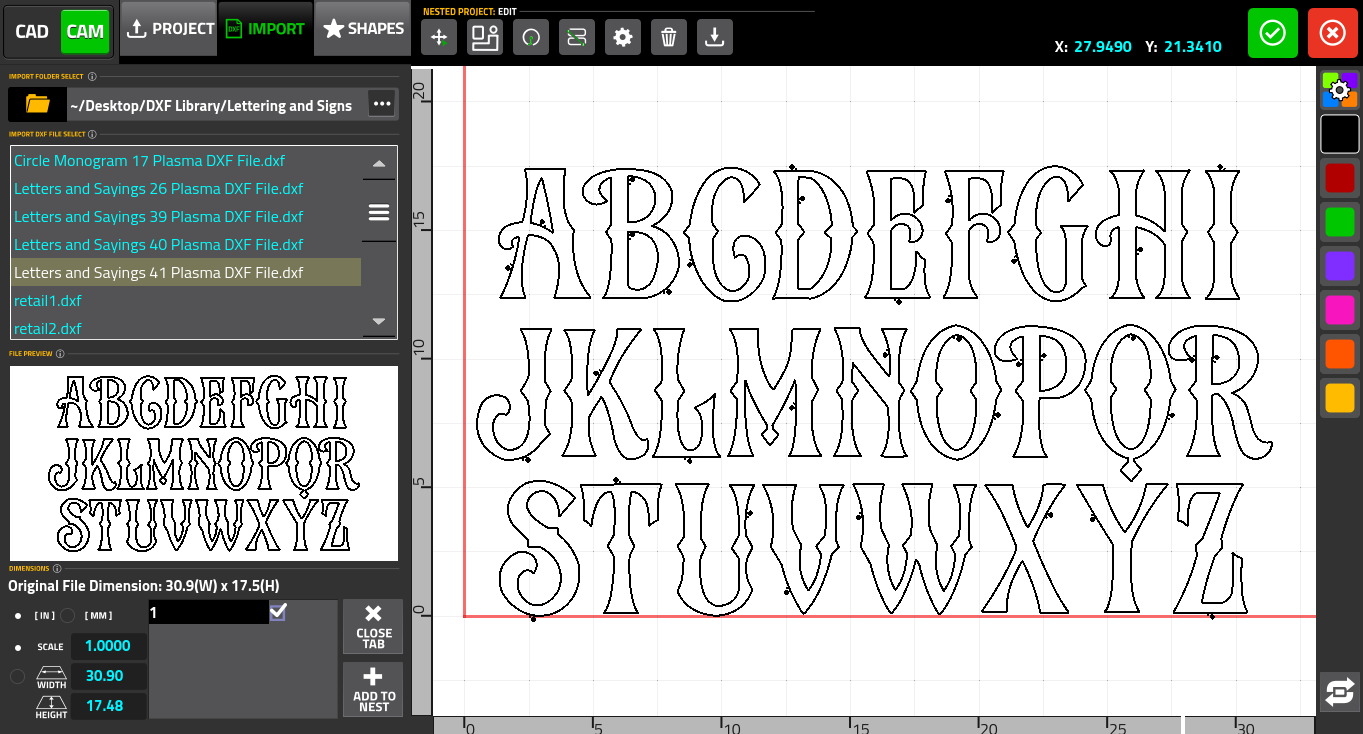Open the multicolor layer settings icon

tap(1340, 90)
